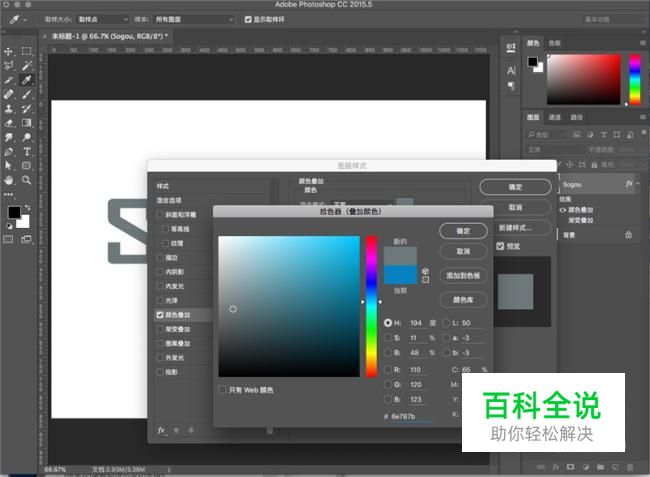Collapse Sogou layer effects arrow
The width and height of the screenshot is (650, 477).
click(x=638, y=183)
